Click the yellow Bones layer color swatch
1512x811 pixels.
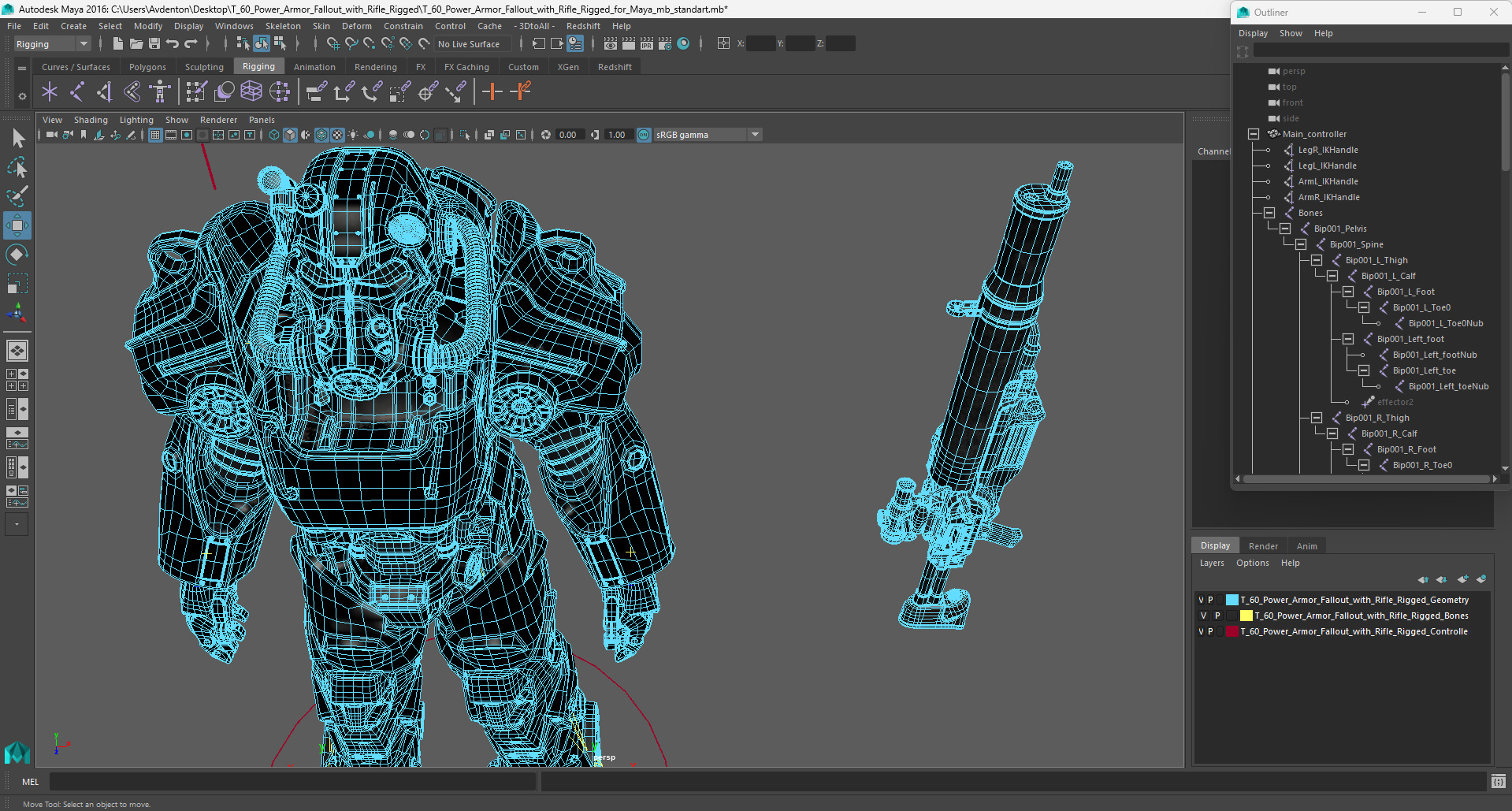[x=1246, y=616]
